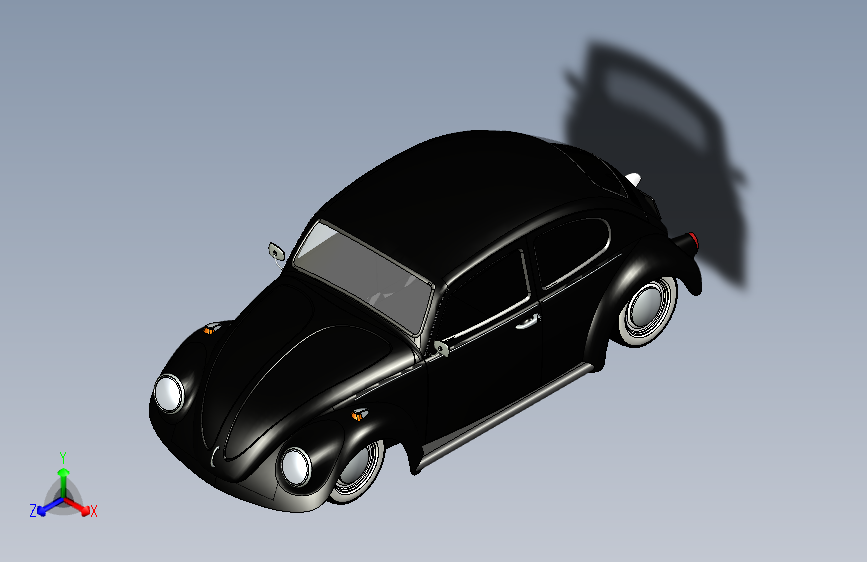
Task: Pick the side mirror mounted on the near door
Action: tap(441, 348)
